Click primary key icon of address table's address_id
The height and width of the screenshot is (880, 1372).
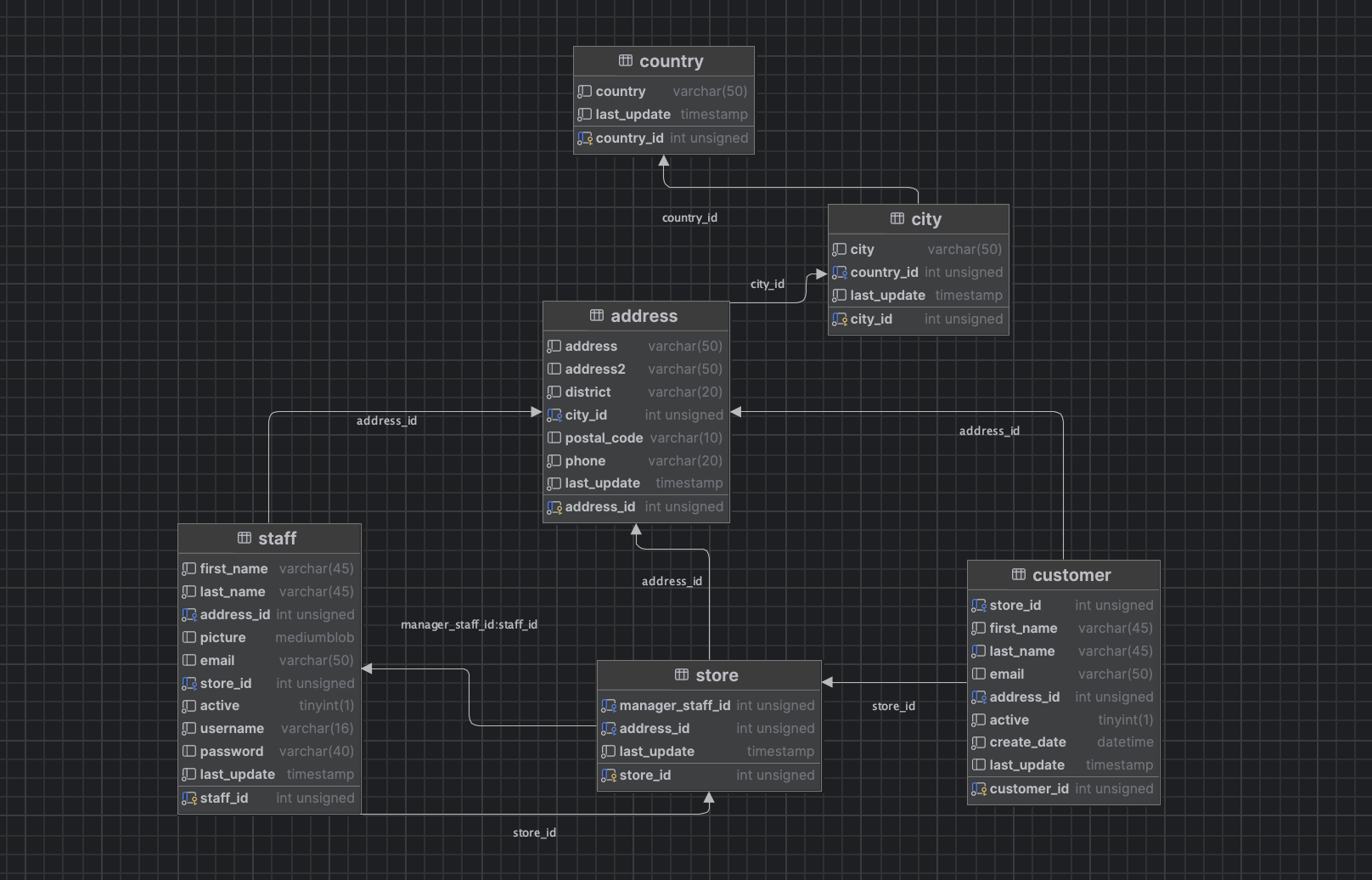554,507
